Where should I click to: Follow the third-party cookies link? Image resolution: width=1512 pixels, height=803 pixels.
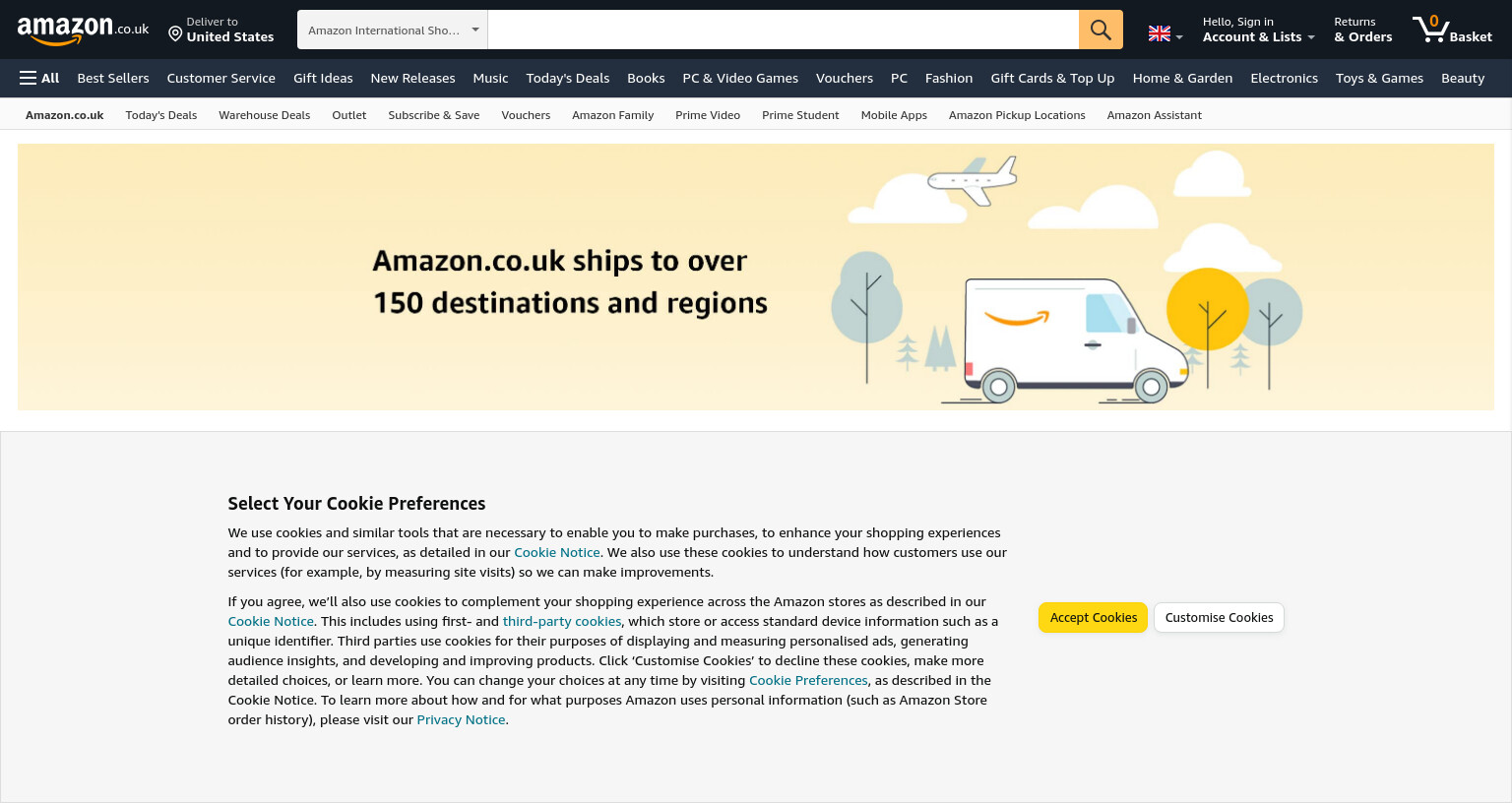pos(562,621)
